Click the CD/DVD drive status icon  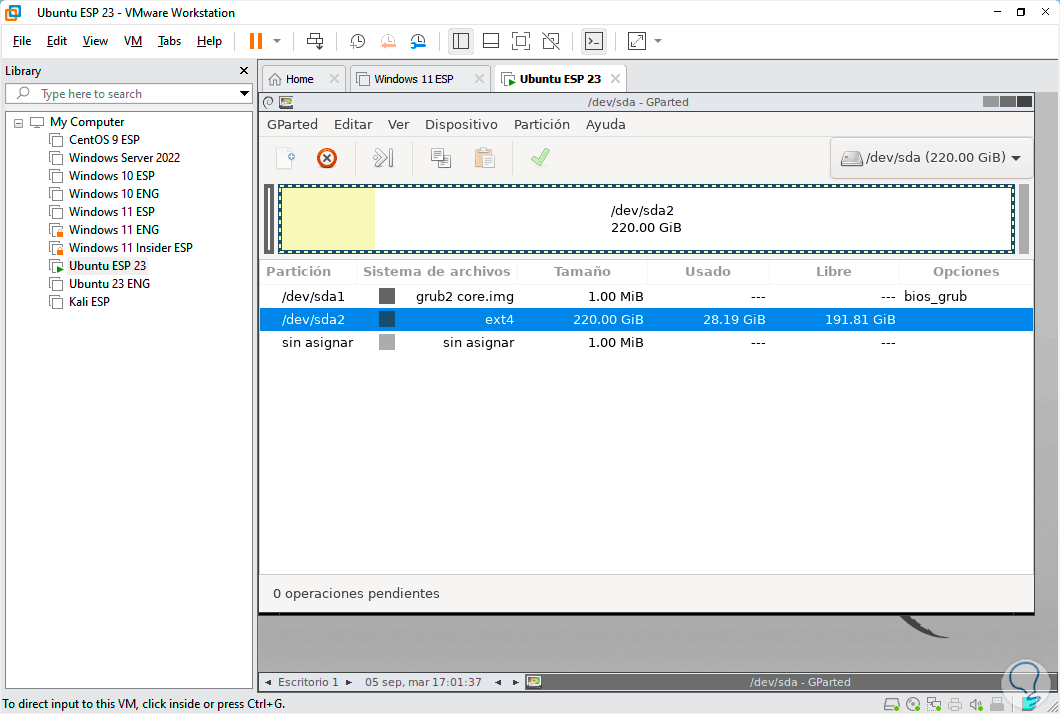pyautogui.click(x=913, y=705)
